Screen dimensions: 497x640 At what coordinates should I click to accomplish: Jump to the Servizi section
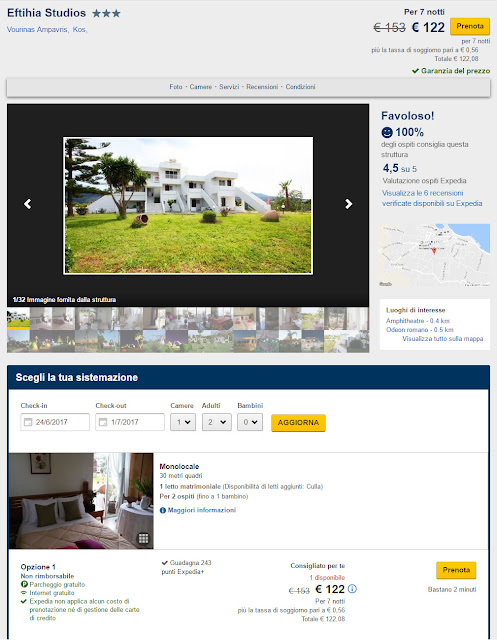coord(229,87)
